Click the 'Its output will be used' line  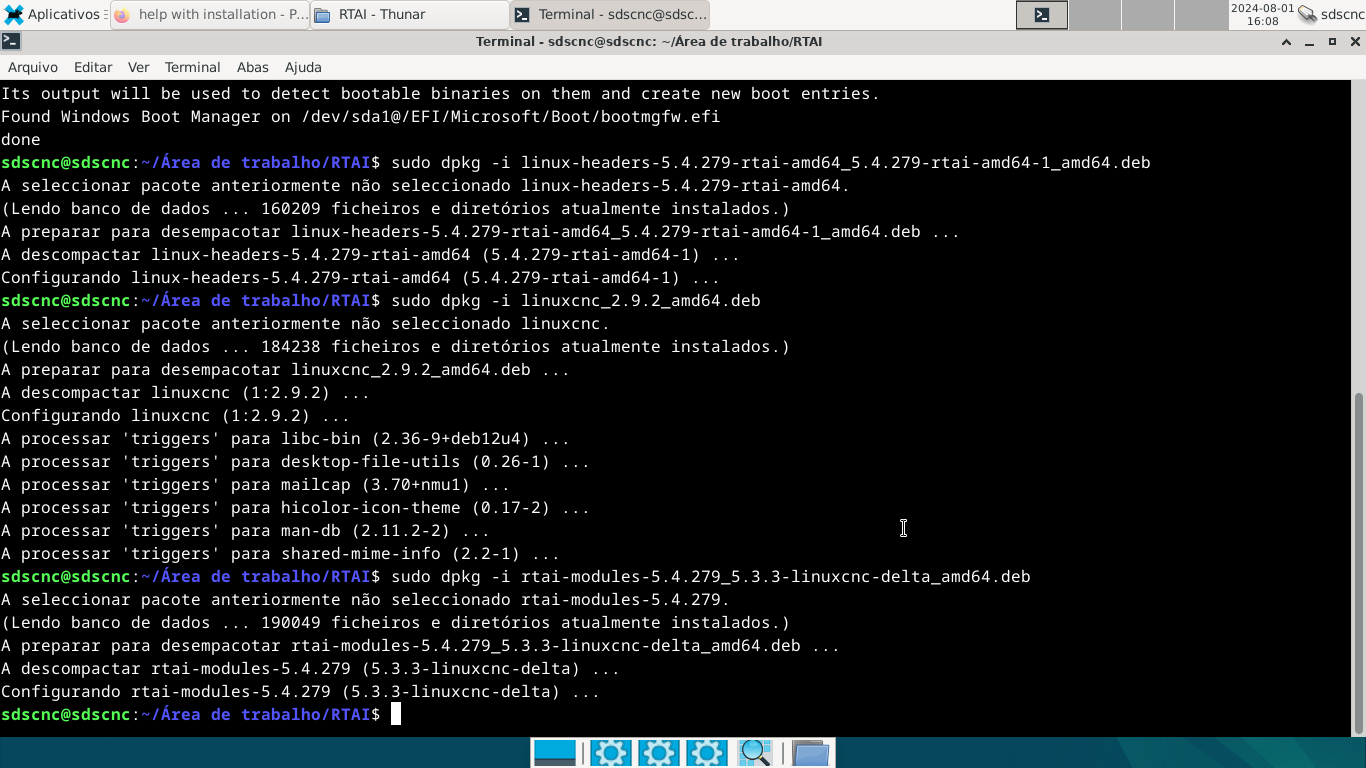pyautogui.click(x=441, y=94)
